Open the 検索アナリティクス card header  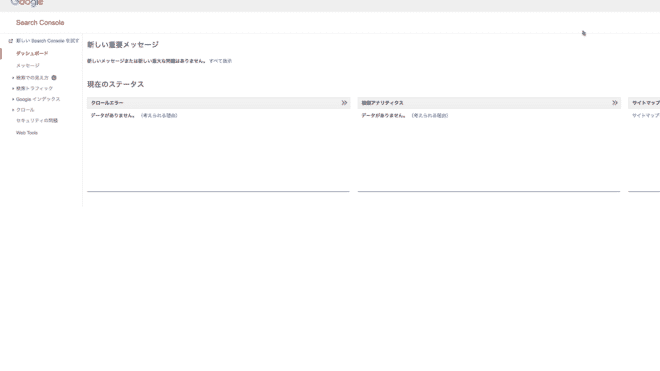489,103
